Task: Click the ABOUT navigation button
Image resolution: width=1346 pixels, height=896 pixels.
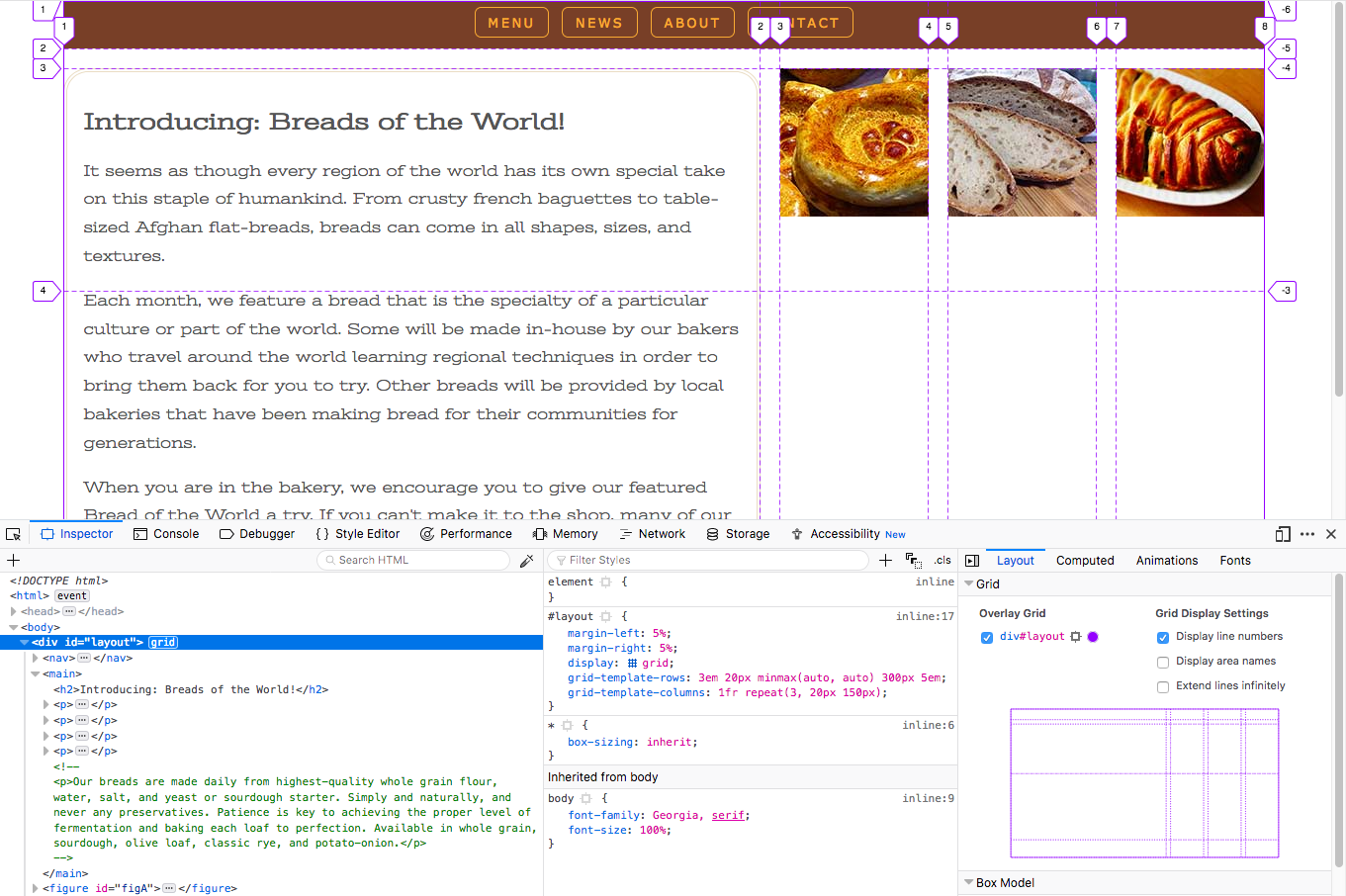Action: point(692,23)
